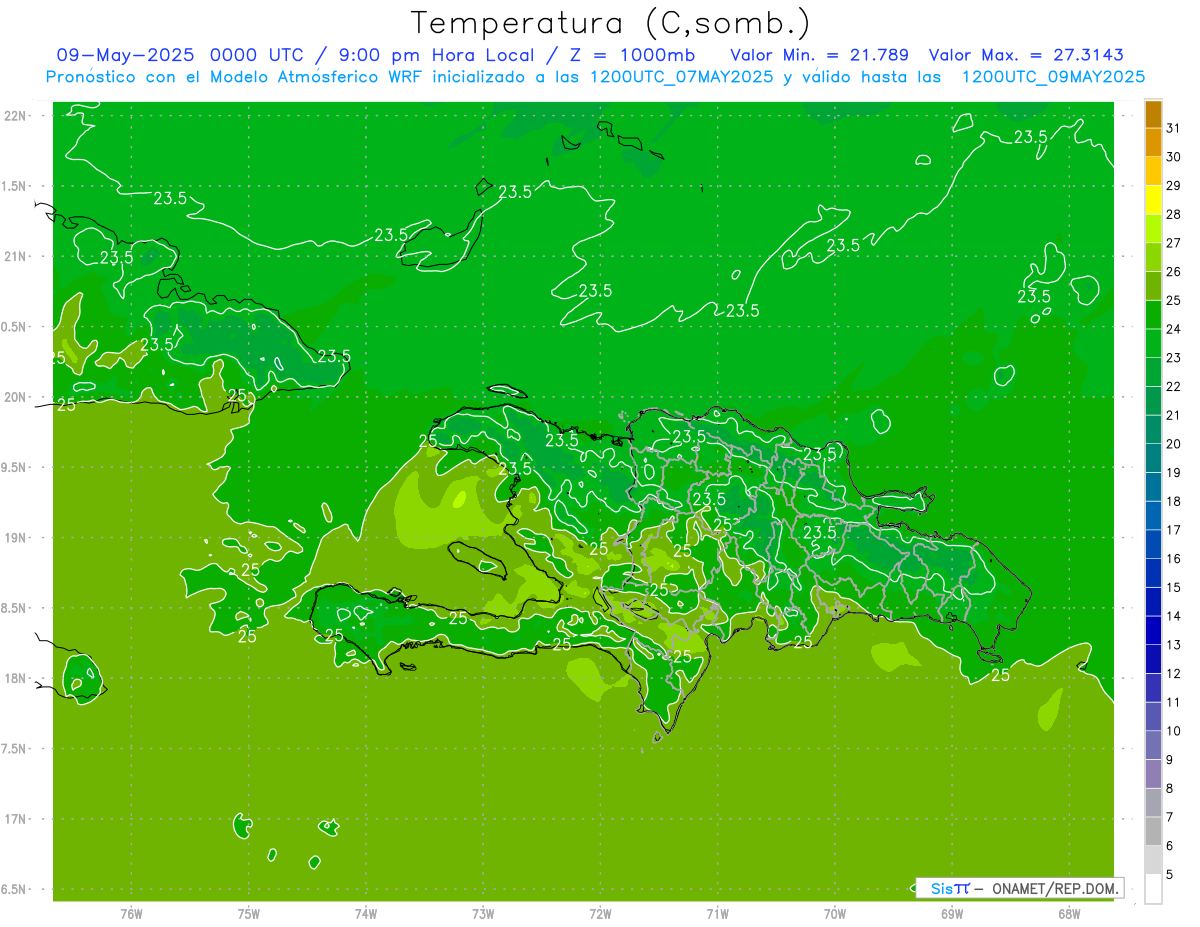Click the longitude axis label "68W"
The image size is (1200, 927).
(1069, 913)
